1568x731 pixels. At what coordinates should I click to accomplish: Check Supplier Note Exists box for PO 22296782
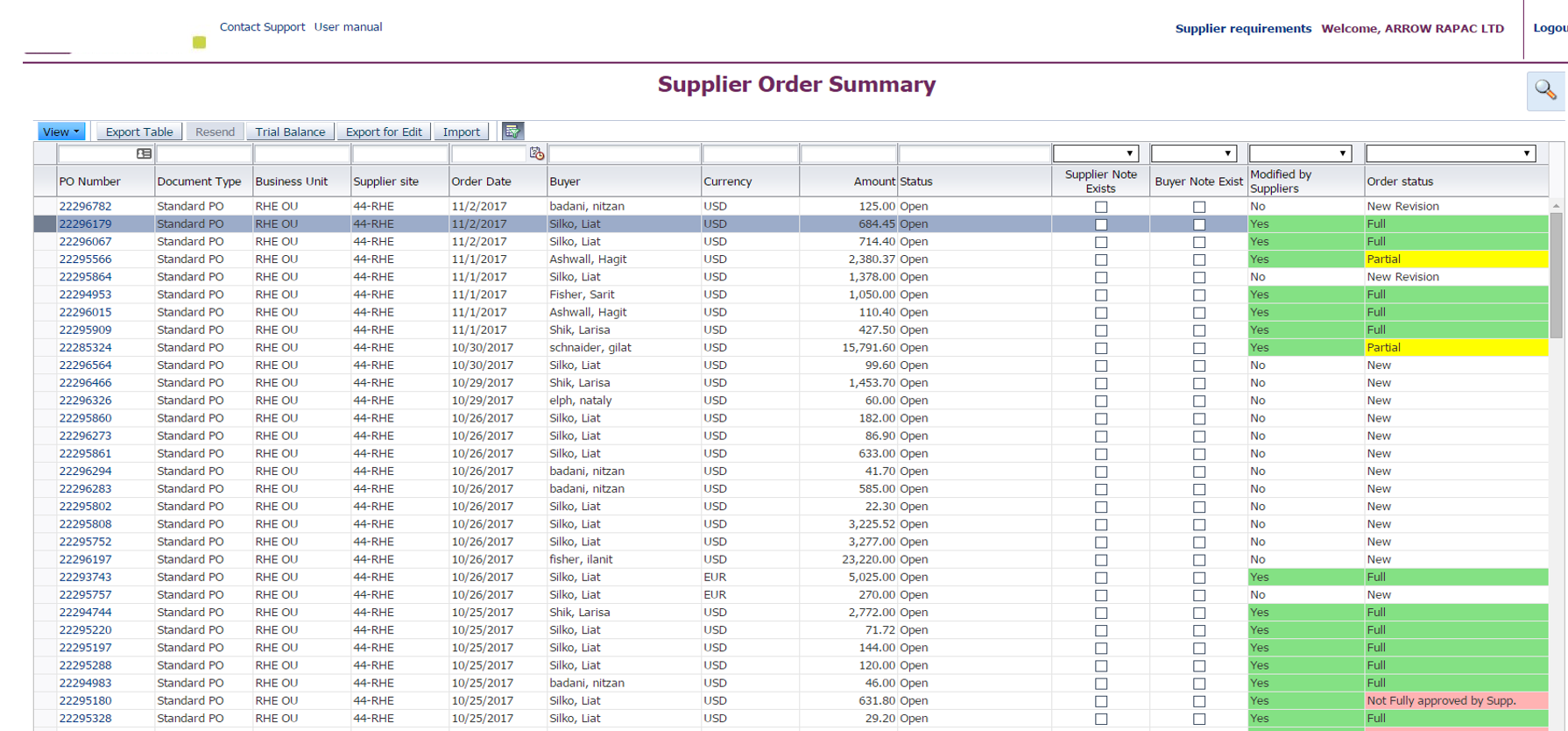(1101, 207)
